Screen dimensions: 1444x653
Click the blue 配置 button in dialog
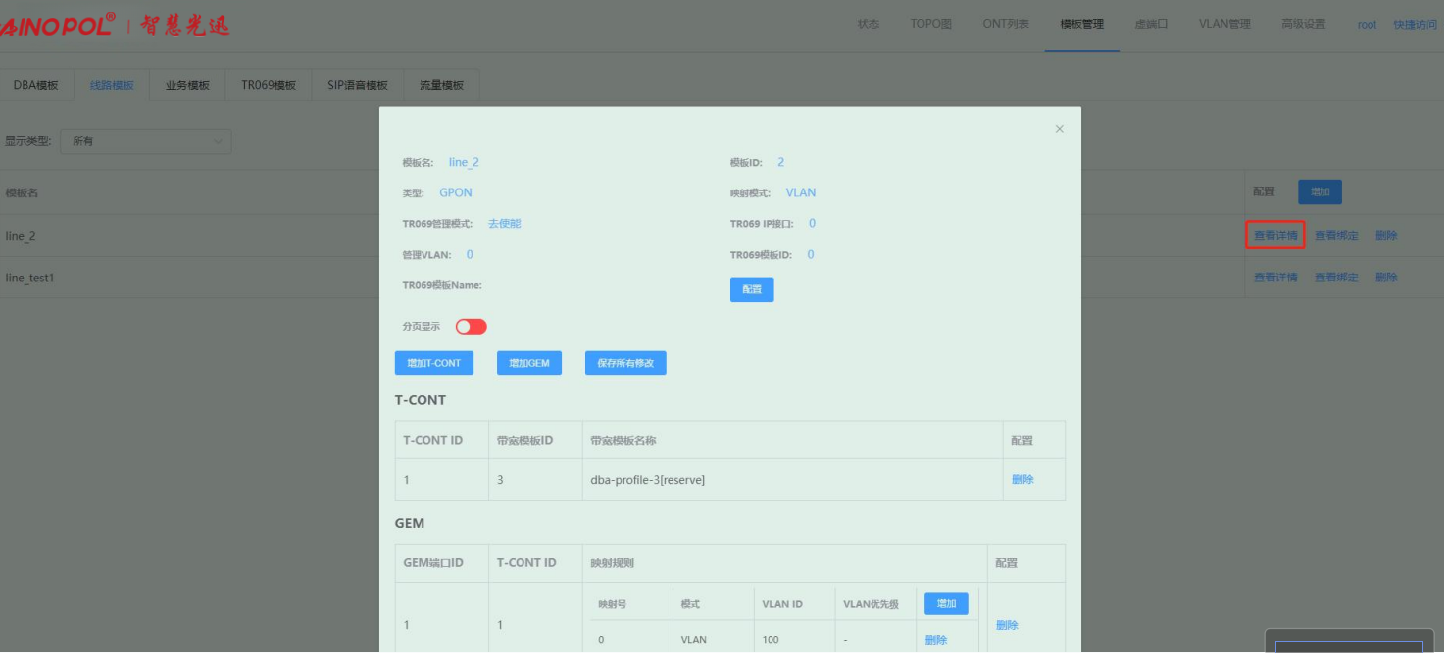point(751,289)
